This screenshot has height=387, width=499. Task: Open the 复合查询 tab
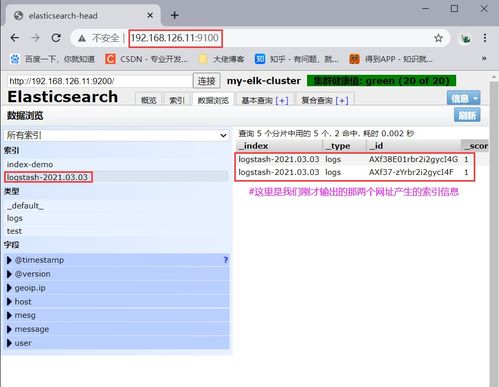[317, 100]
